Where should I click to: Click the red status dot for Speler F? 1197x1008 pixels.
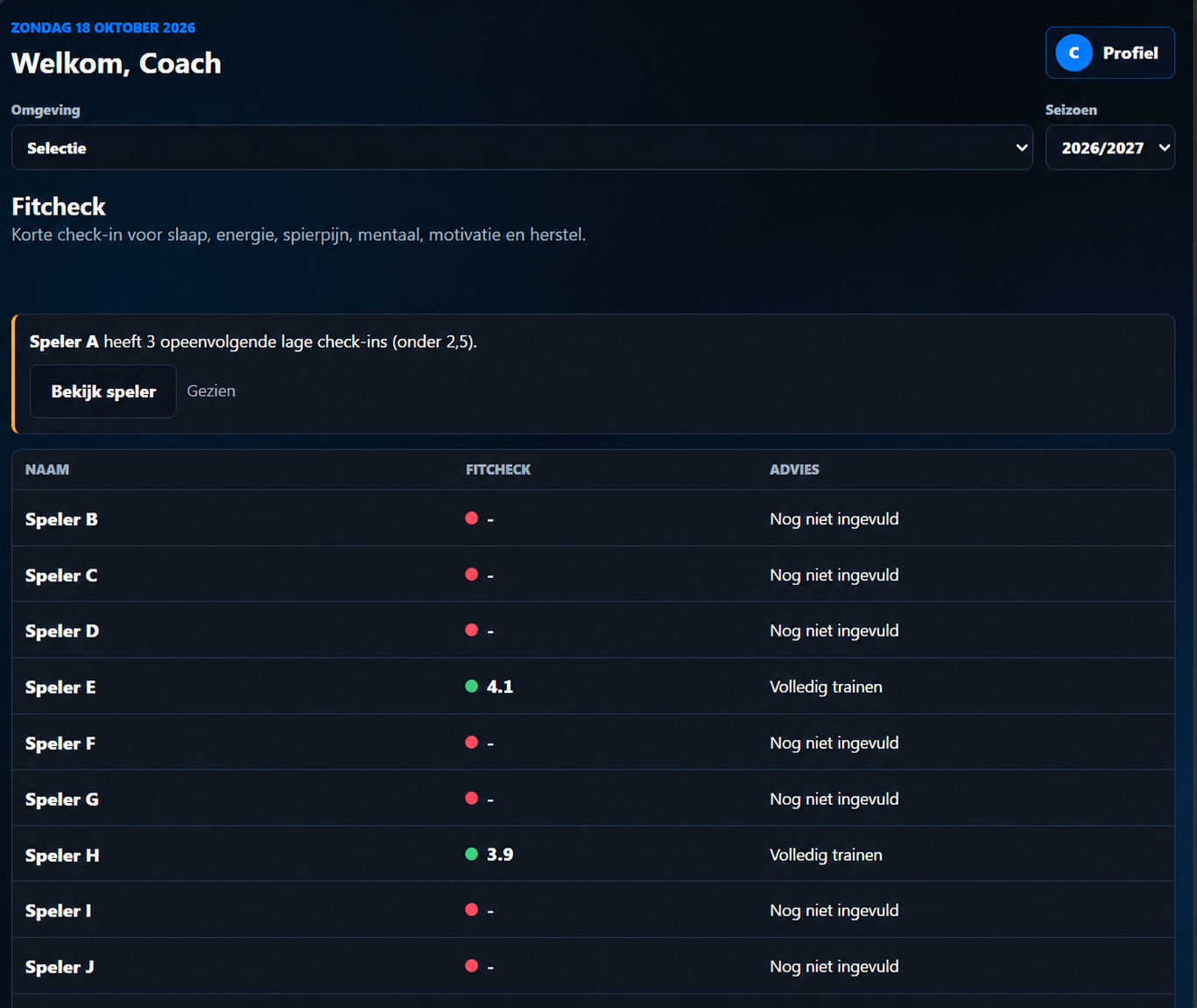(x=471, y=742)
